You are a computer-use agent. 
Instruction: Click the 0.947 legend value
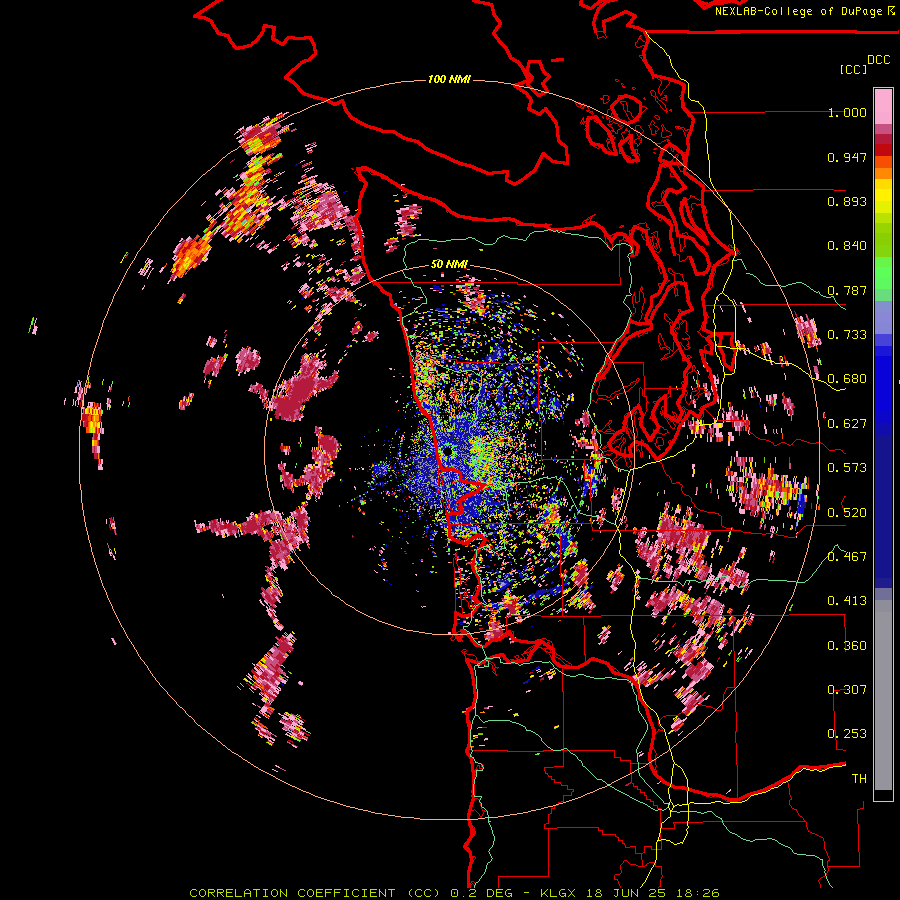point(847,157)
